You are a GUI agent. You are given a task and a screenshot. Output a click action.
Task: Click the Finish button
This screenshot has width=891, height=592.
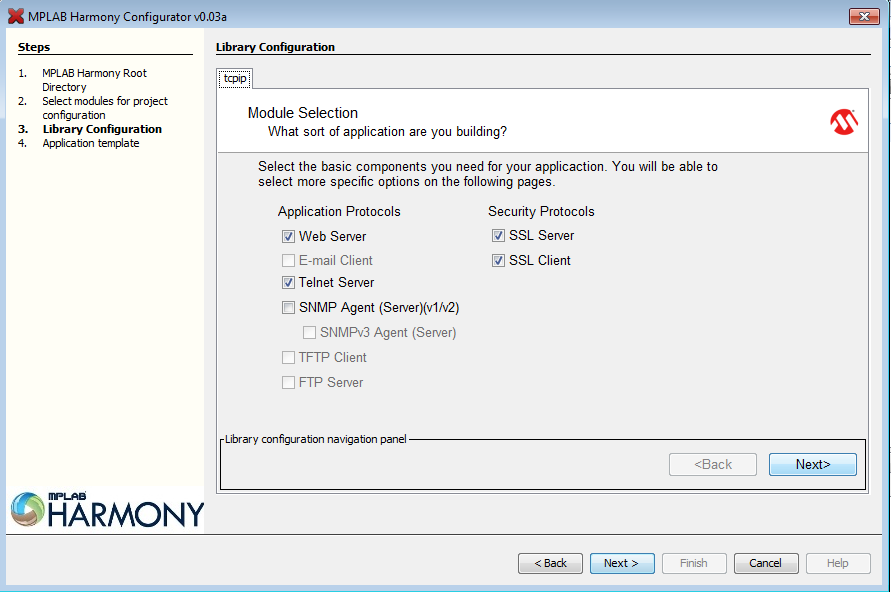click(x=694, y=563)
